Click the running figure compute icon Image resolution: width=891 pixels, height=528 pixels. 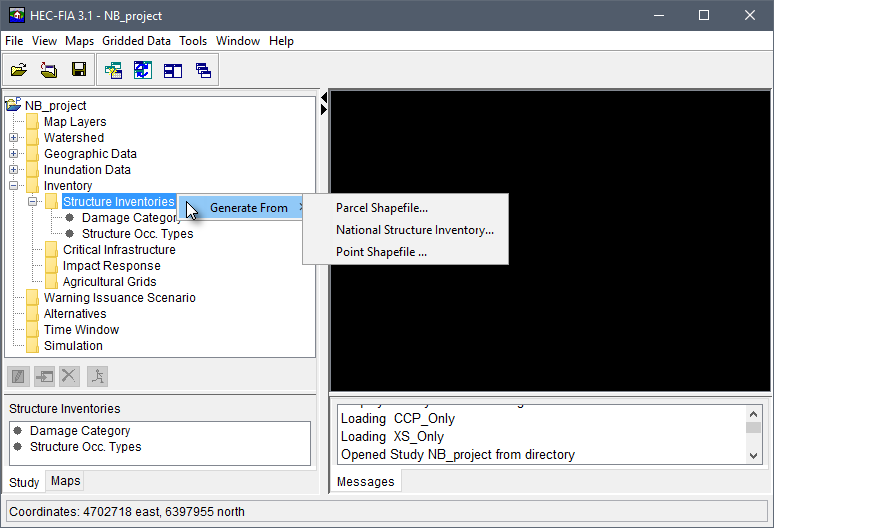click(x=97, y=376)
